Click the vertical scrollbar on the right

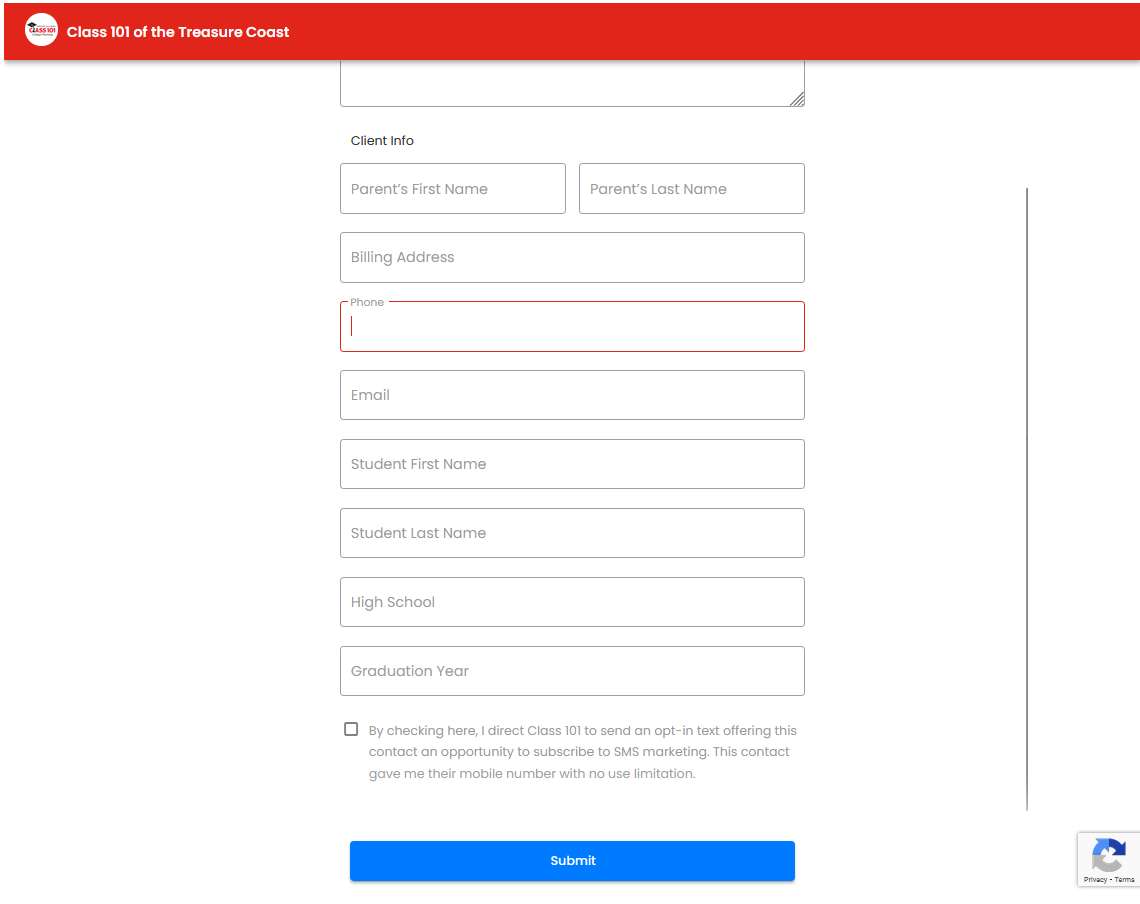point(1027,498)
